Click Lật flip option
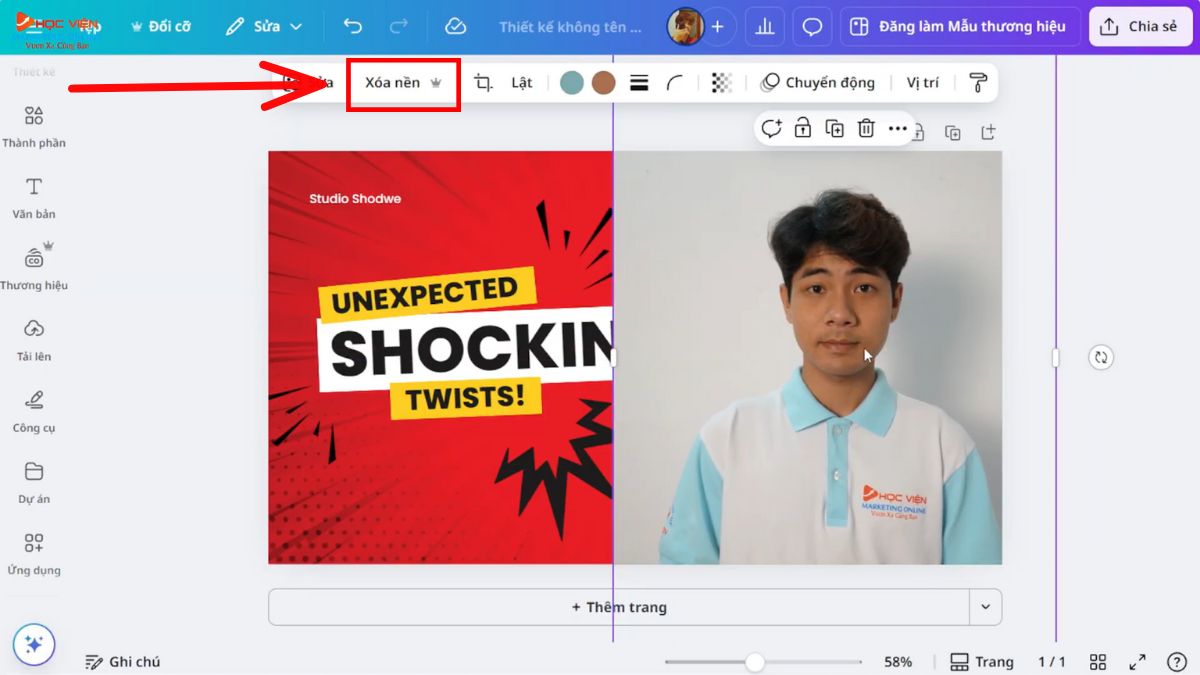Screen dimensions: 1200x675 coord(522,83)
